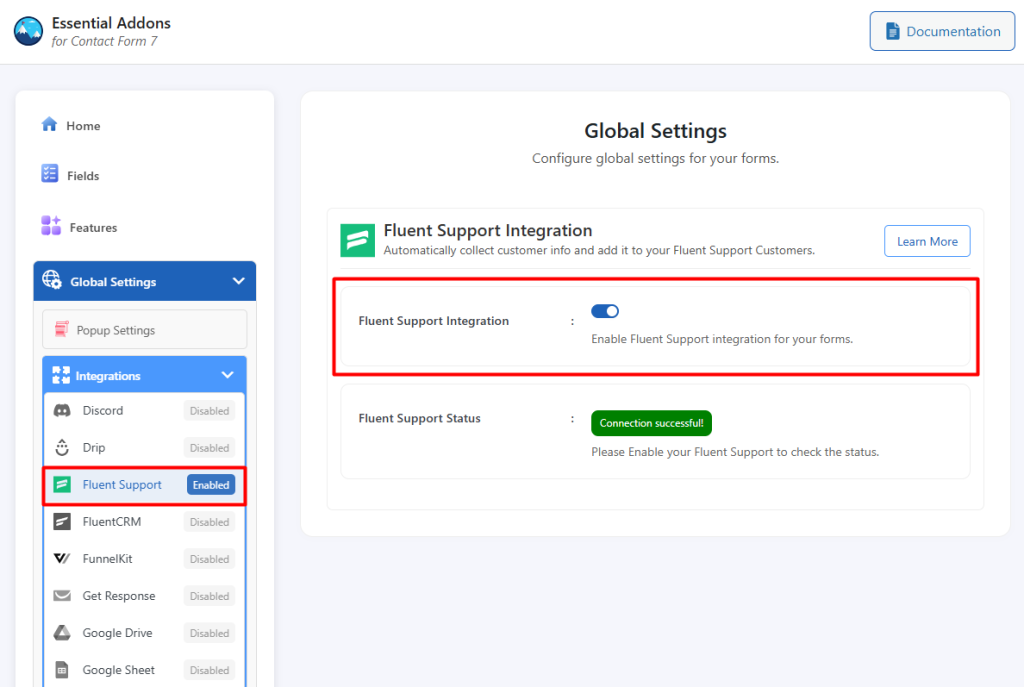Open Popup Settings submenu item
Viewport: 1024px width, 687px height.
145,330
